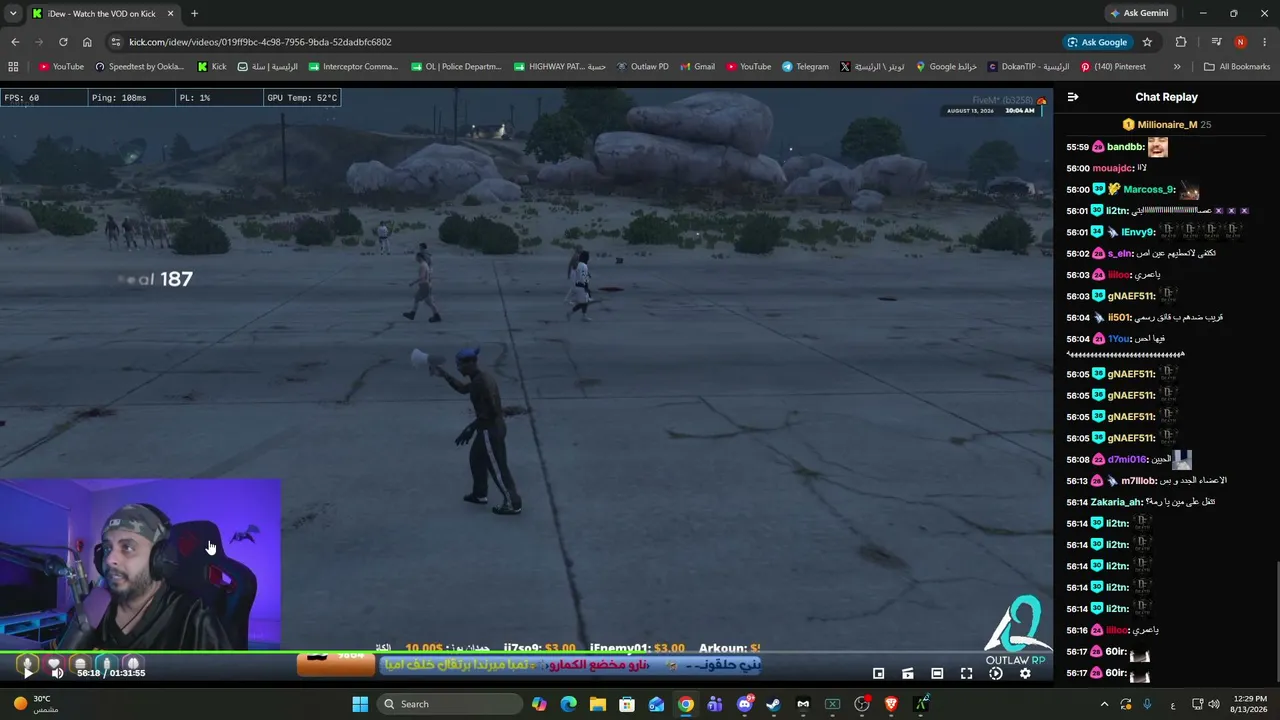Screen dimensions: 1280x720
Task: Open Steam from the taskbar
Action: coord(773,704)
